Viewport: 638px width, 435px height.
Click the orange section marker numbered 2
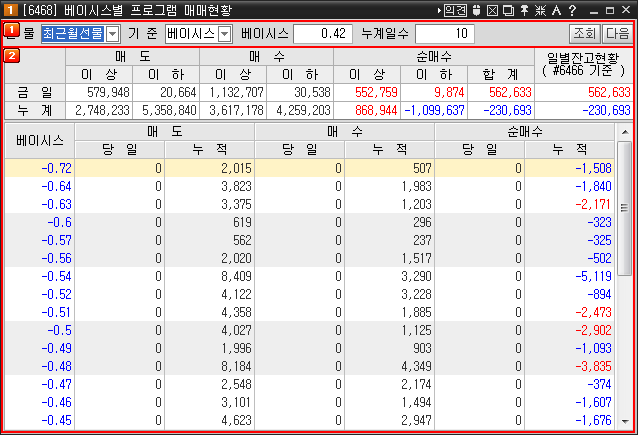11,54
